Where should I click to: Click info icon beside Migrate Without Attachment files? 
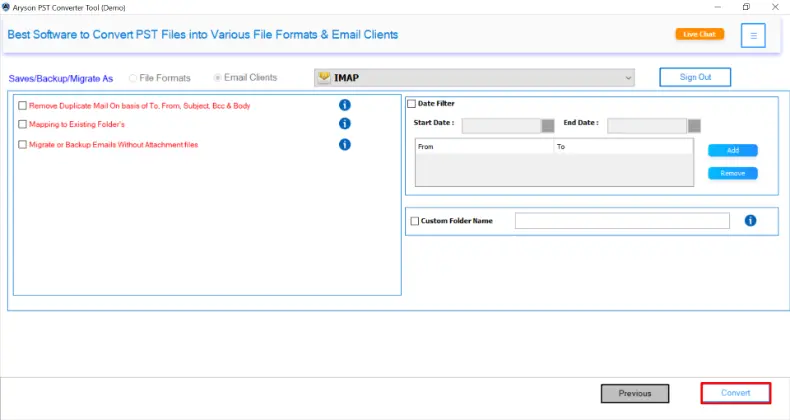[x=345, y=145]
